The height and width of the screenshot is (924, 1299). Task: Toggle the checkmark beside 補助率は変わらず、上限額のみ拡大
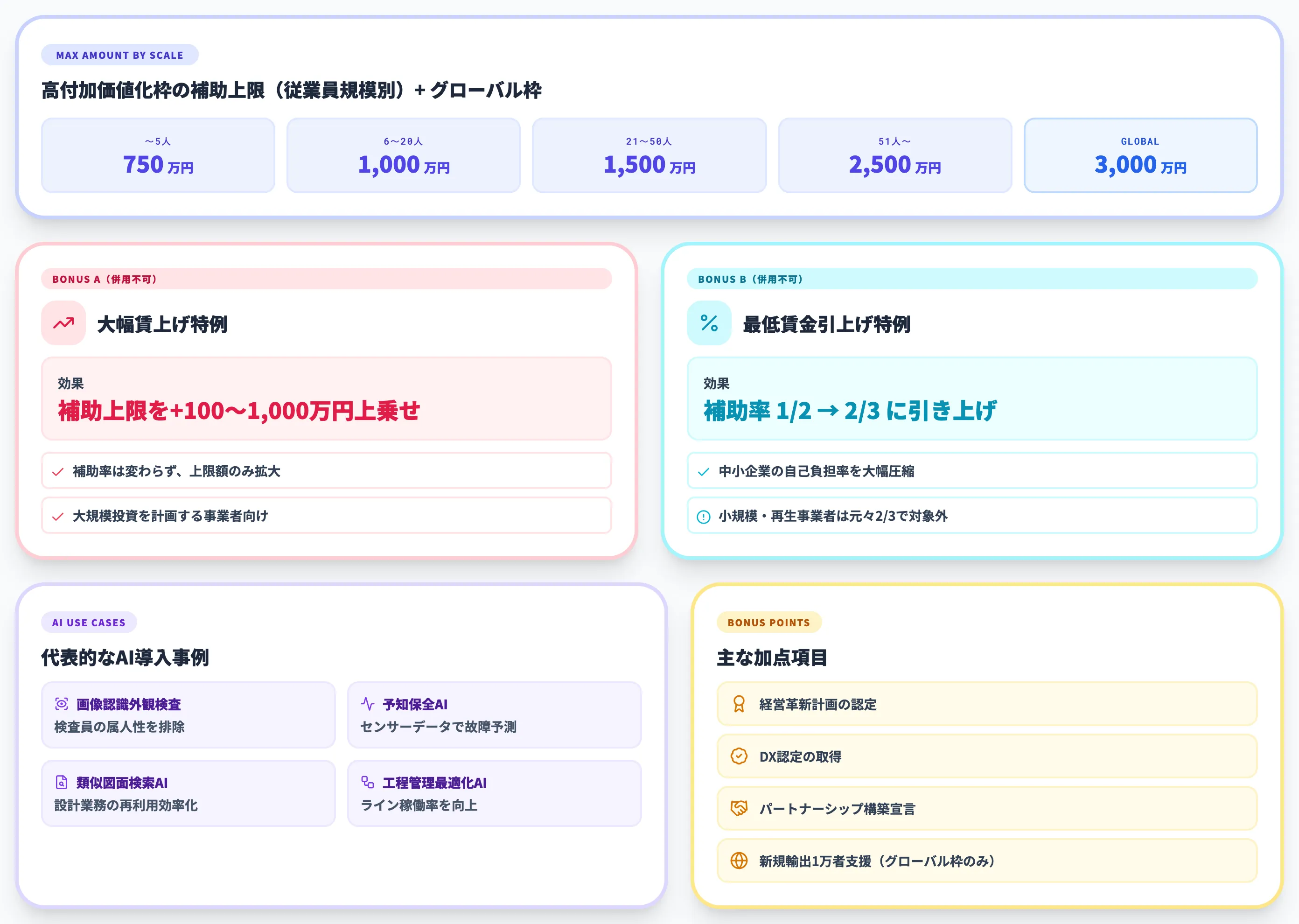click(57, 471)
